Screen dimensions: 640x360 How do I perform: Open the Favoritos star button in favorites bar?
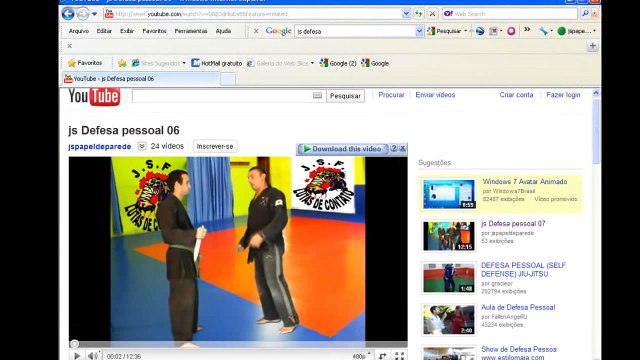click(85, 63)
